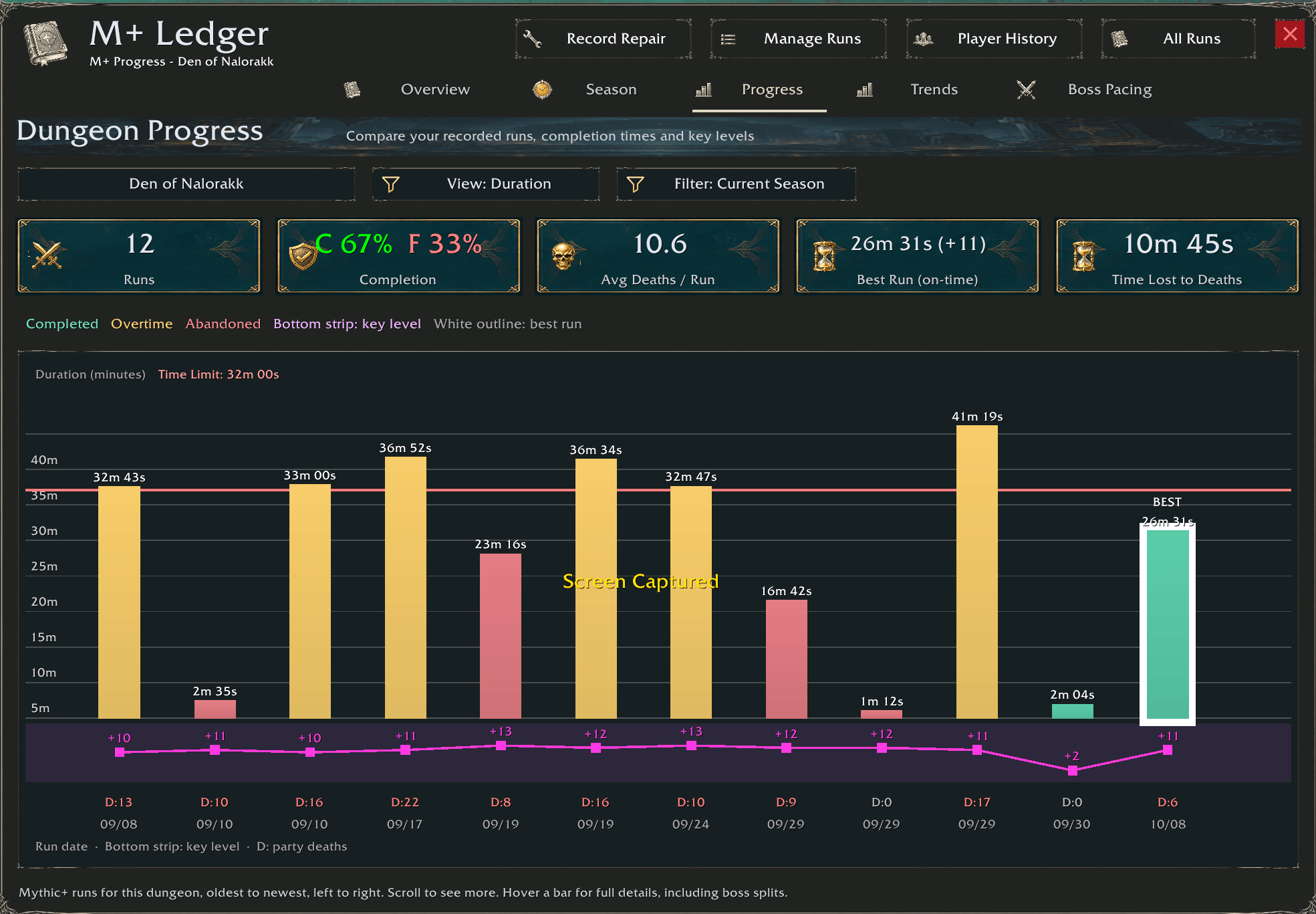Open the Filter: Current Season dropdown
The width and height of the screenshot is (1316, 914).
pyautogui.click(x=736, y=184)
